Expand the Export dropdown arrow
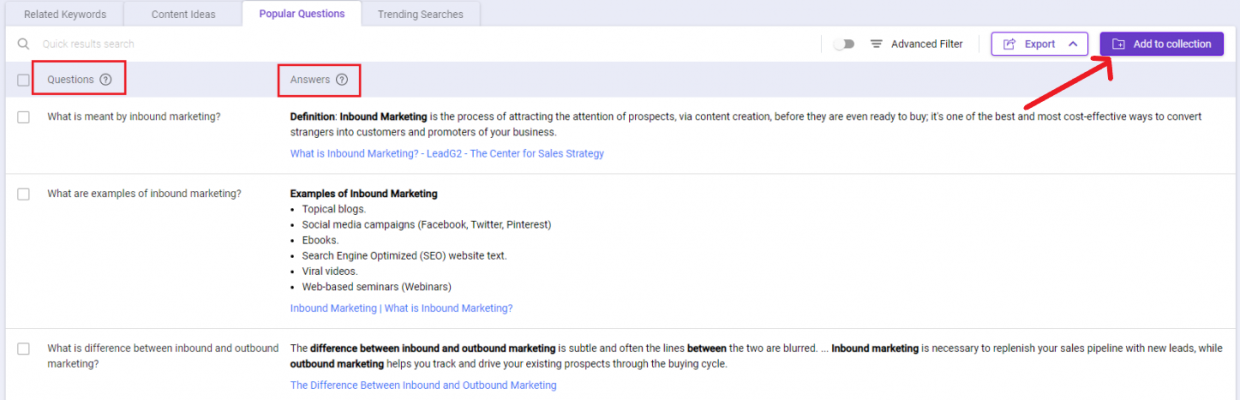Image resolution: width=1240 pixels, height=400 pixels. [x=1072, y=44]
